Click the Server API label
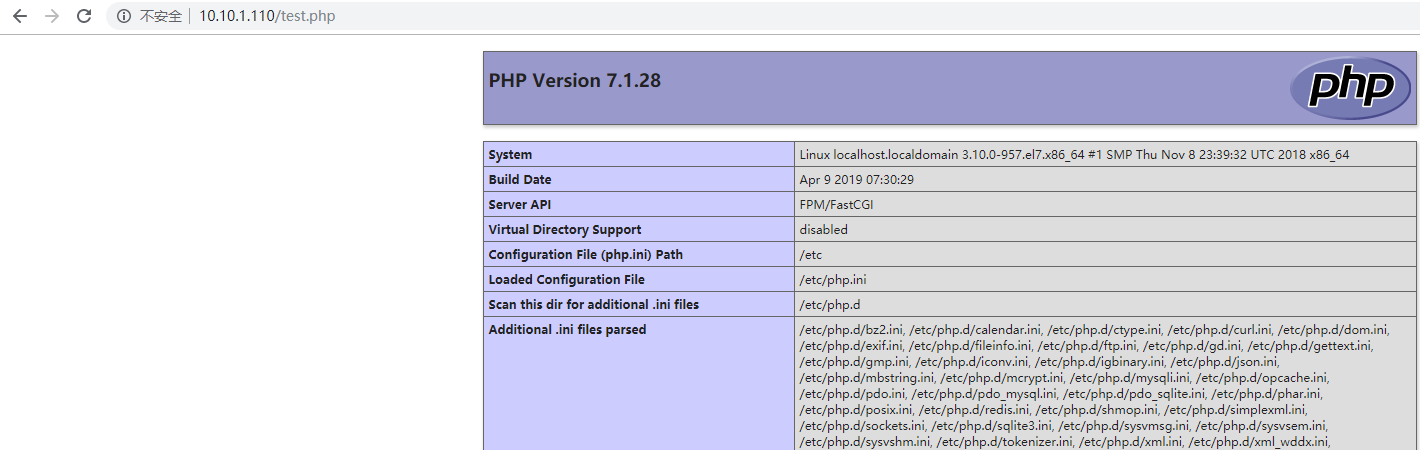Viewport: 1420px width, 450px height. pyautogui.click(x=520, y=205)
